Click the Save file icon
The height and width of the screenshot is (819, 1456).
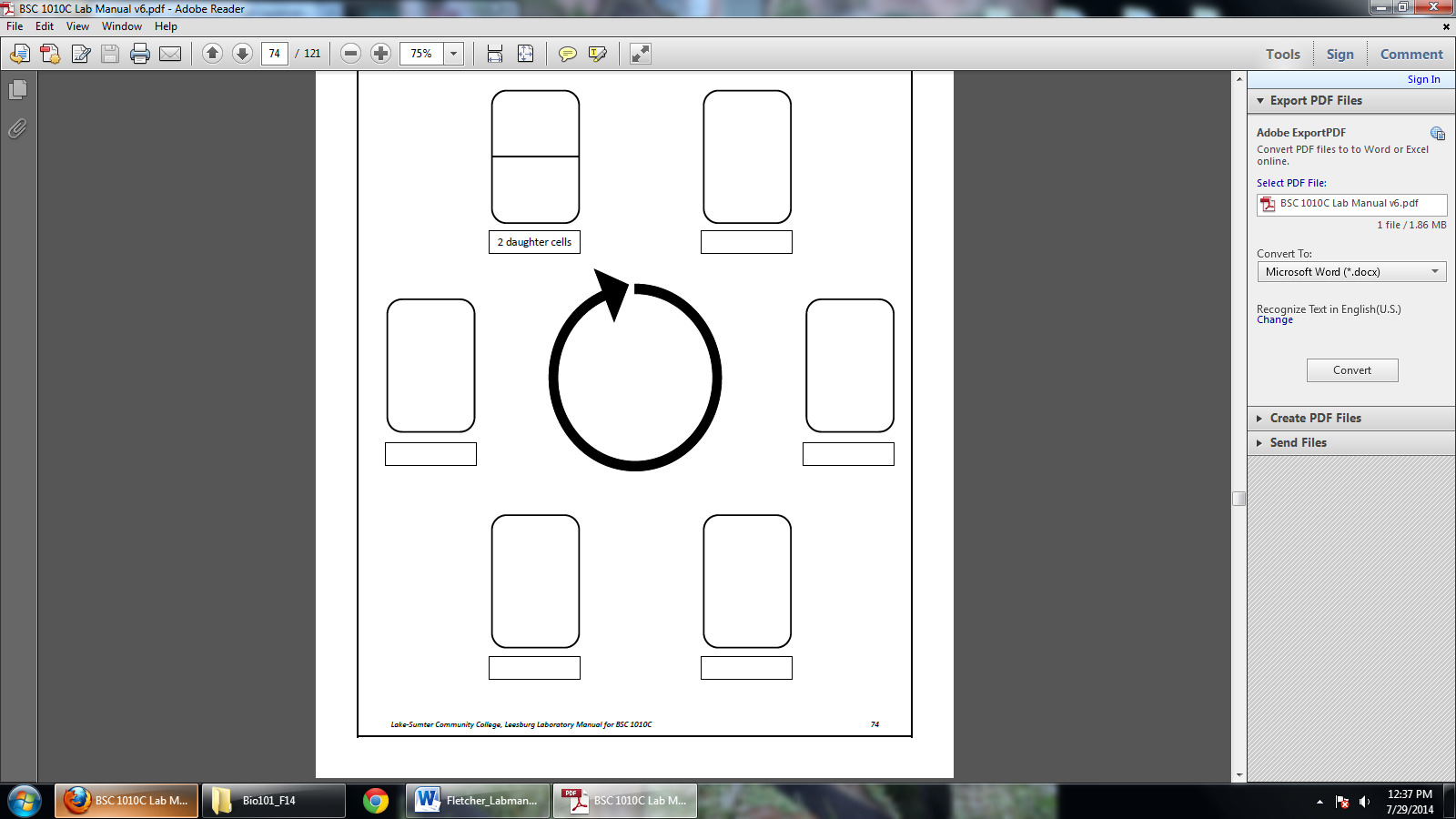click(x=110, y=54)
